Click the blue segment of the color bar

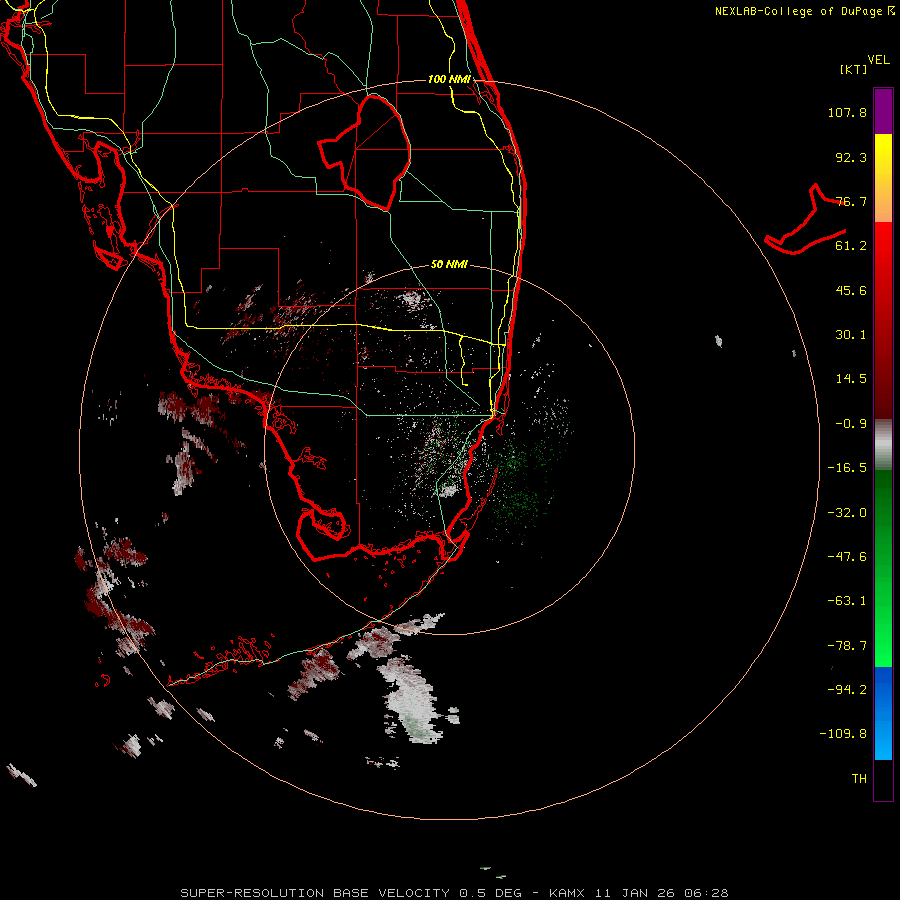pos(883,713)
